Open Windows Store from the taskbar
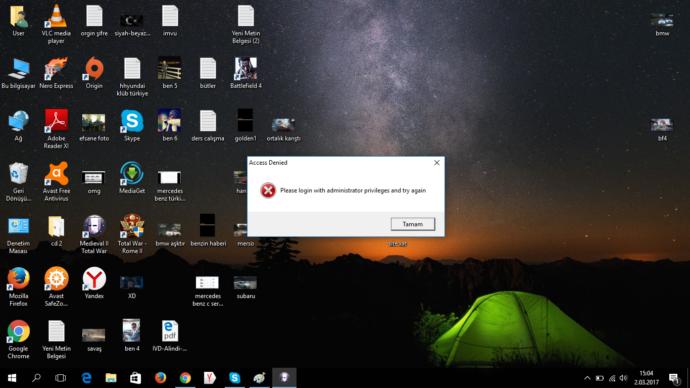 coord(136,378)
